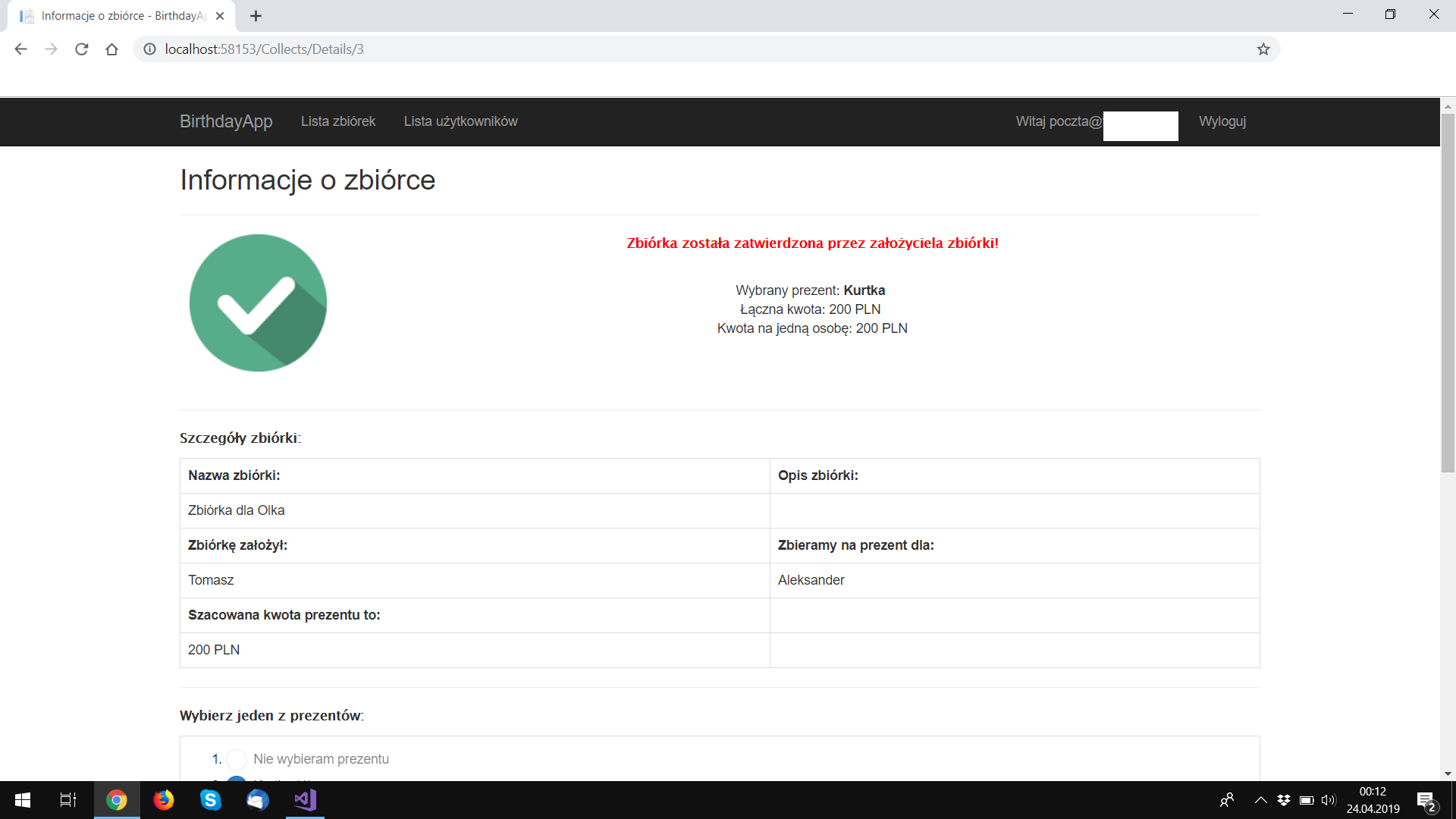Select 'Nie wybieram prezentu' radio option
This screenshot has height=819, width=1456.
coord(237,759)
